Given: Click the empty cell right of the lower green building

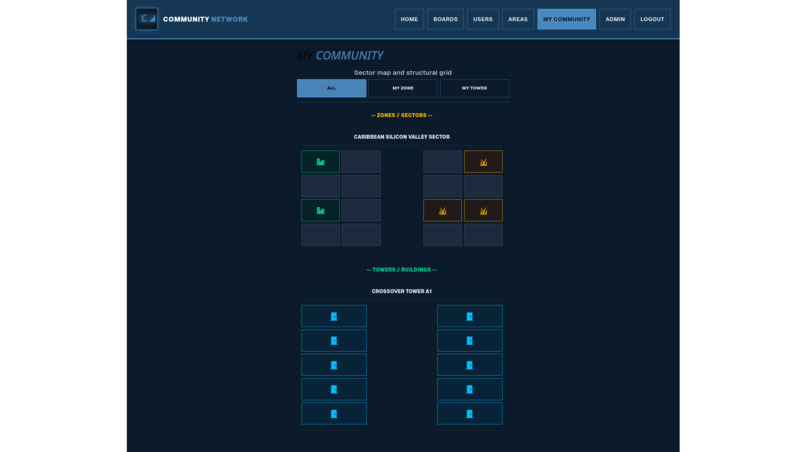Looking at the screenshot, I should (361, 210).
